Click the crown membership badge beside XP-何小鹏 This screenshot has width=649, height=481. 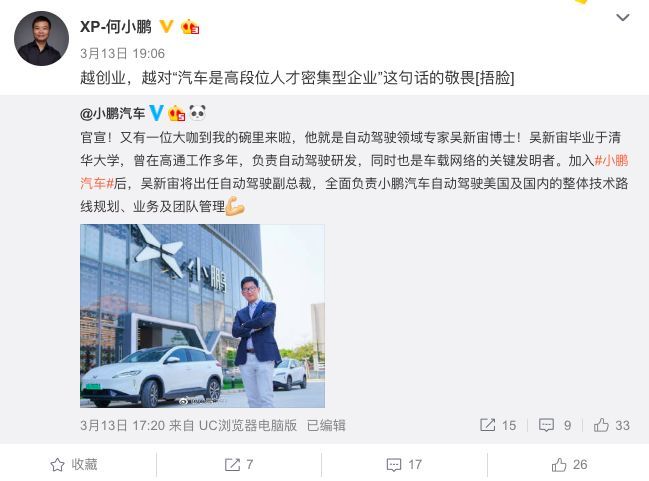click(x=190, y=27)
